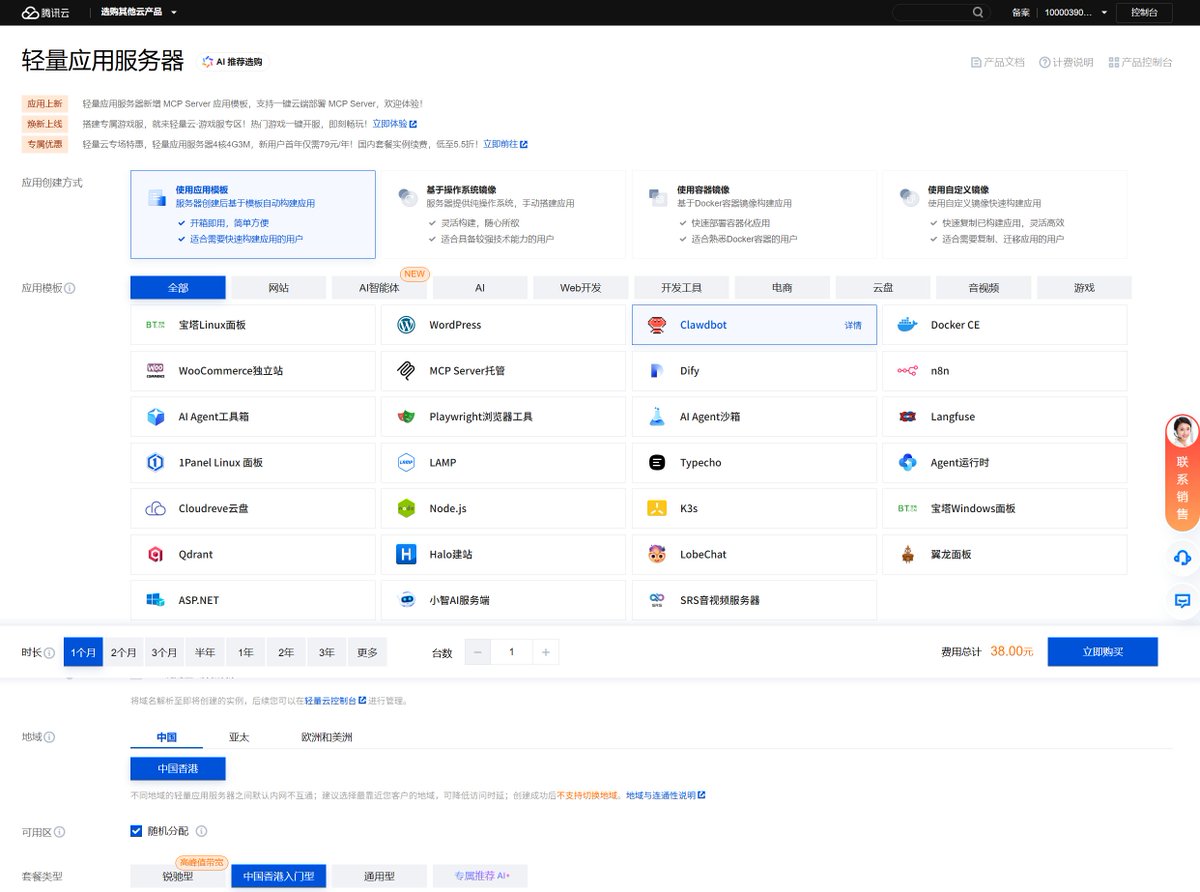Image resolution: width=1200 pixels, height=892 pixels.
Task: Select the Cloudreve云盘 cloud icon
Action: pos(155,509)
